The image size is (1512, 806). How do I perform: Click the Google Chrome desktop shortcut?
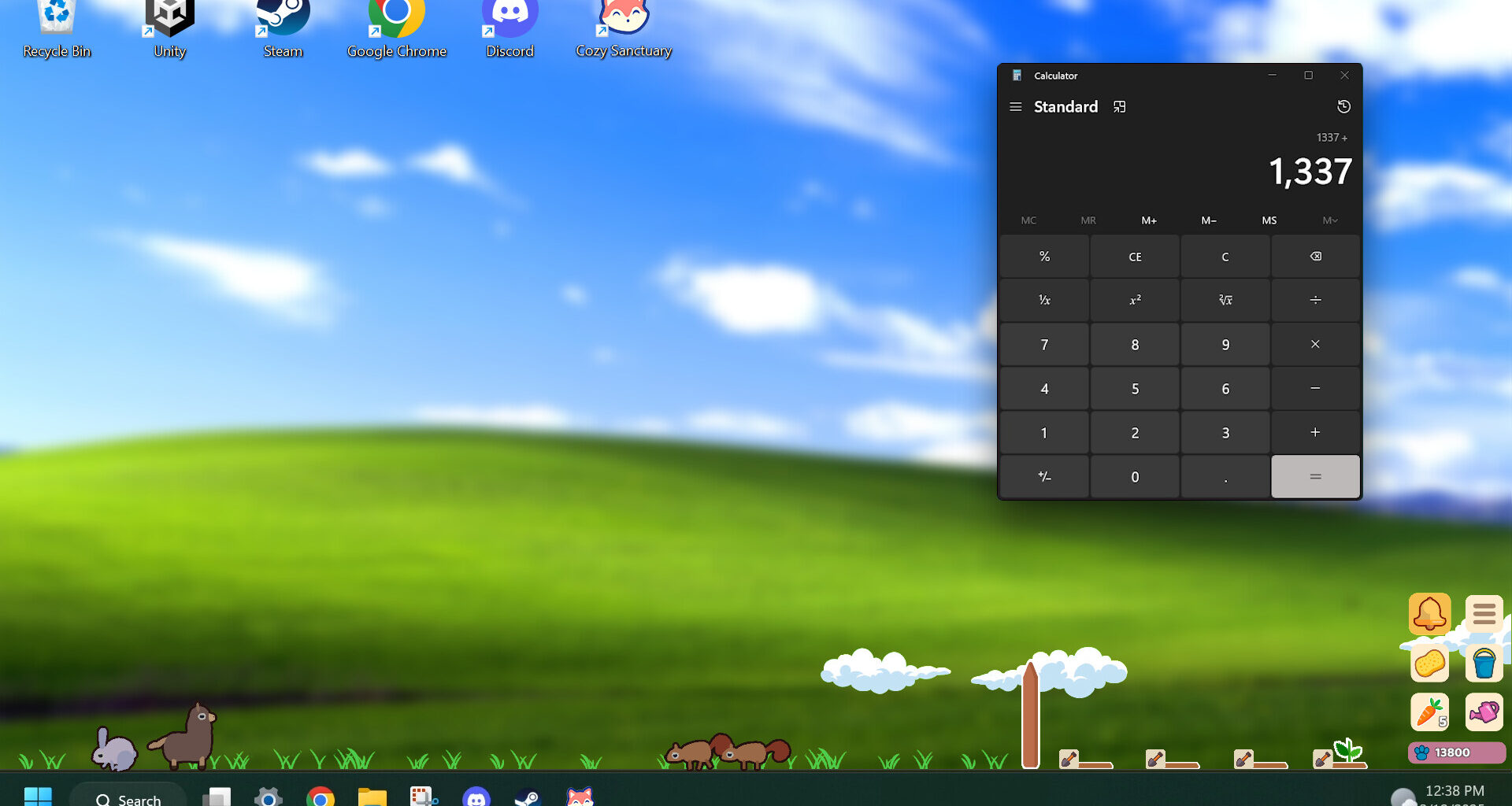(396, 30)
